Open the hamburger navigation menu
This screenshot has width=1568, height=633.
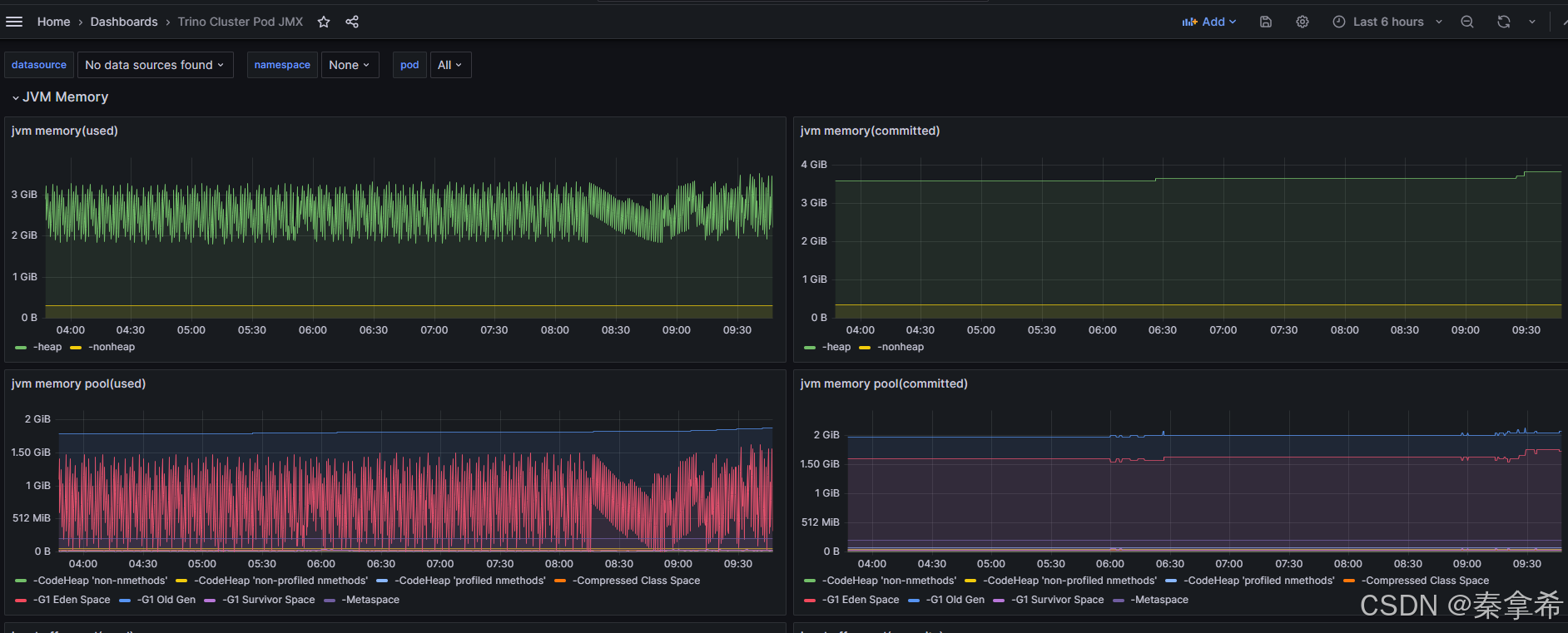[14, 22]
